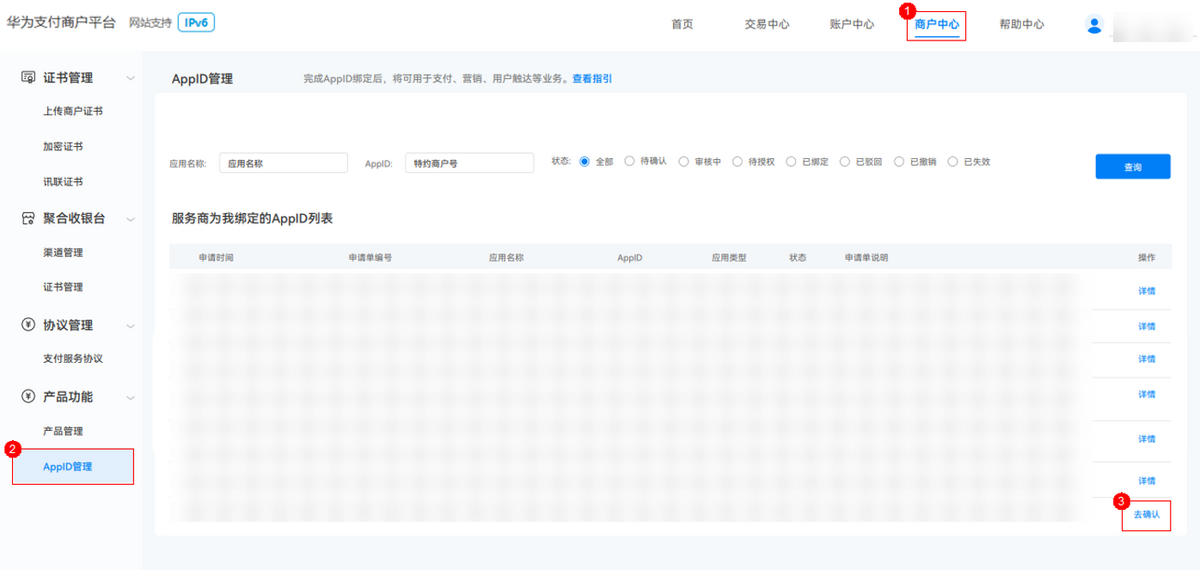1200x570 pixels.
Task: Open AppID管理 in the sidebar
Action: pyautogui.click(x=68, y=466)
